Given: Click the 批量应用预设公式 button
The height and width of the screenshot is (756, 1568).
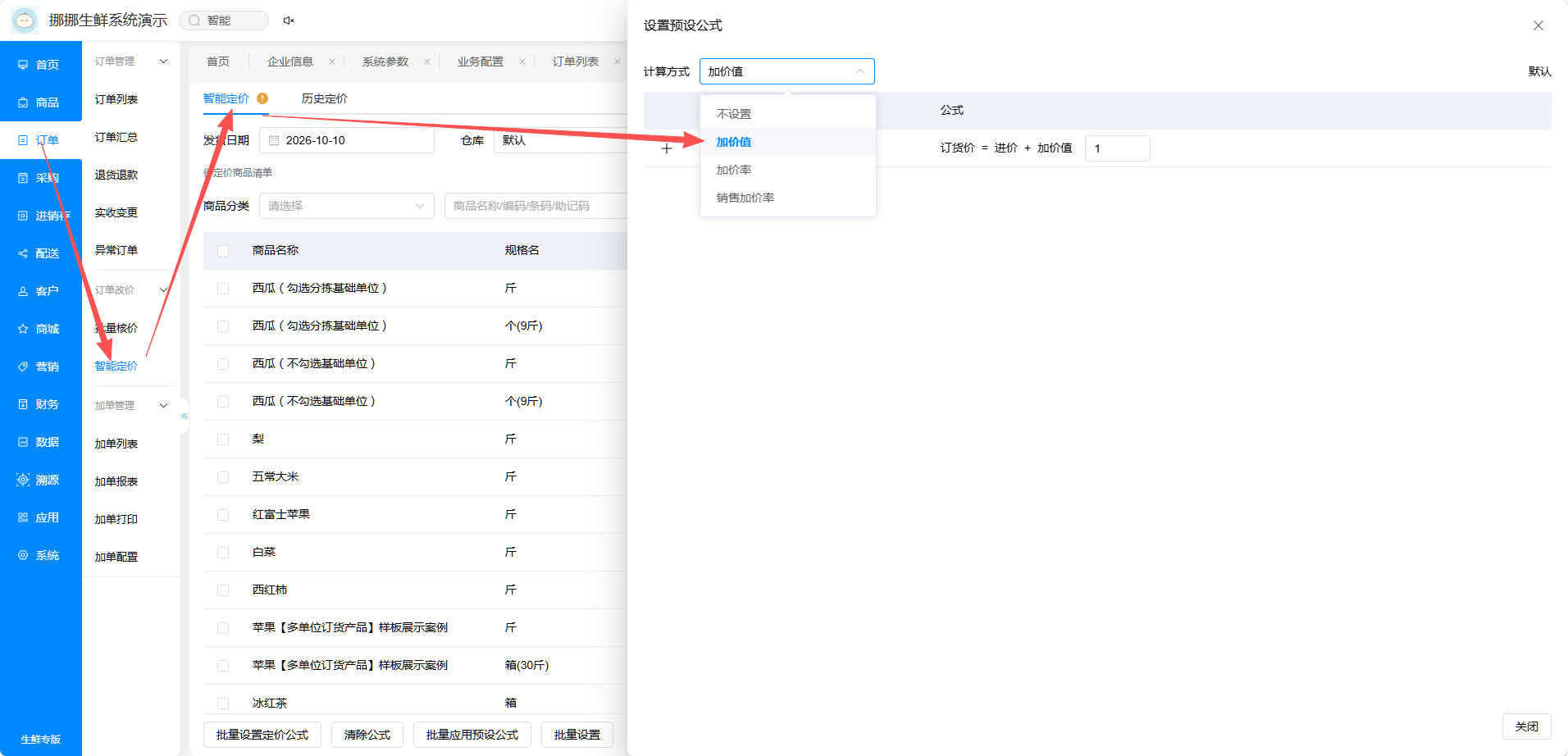Looking at the screenshot, I should pos(472,735).
